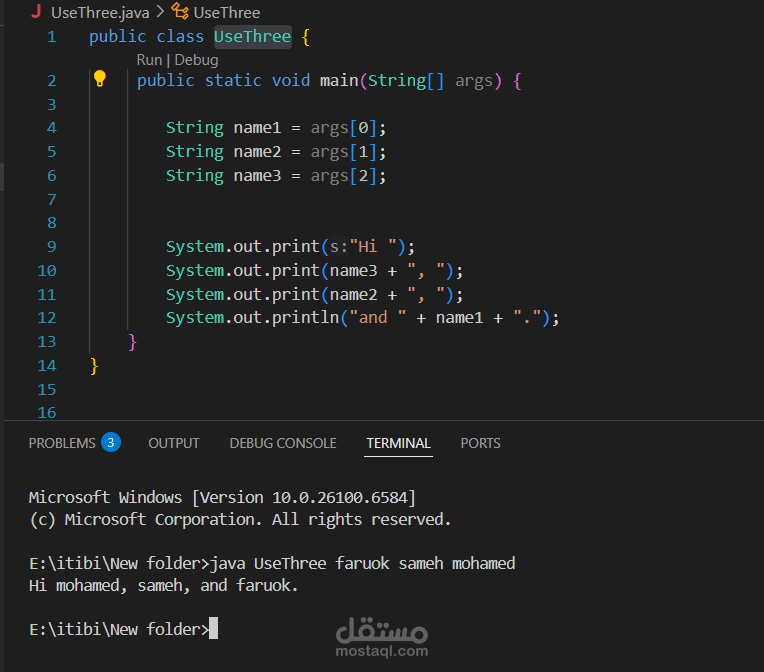Click name2 variable declaration on line 5

[x=257, y=152]
